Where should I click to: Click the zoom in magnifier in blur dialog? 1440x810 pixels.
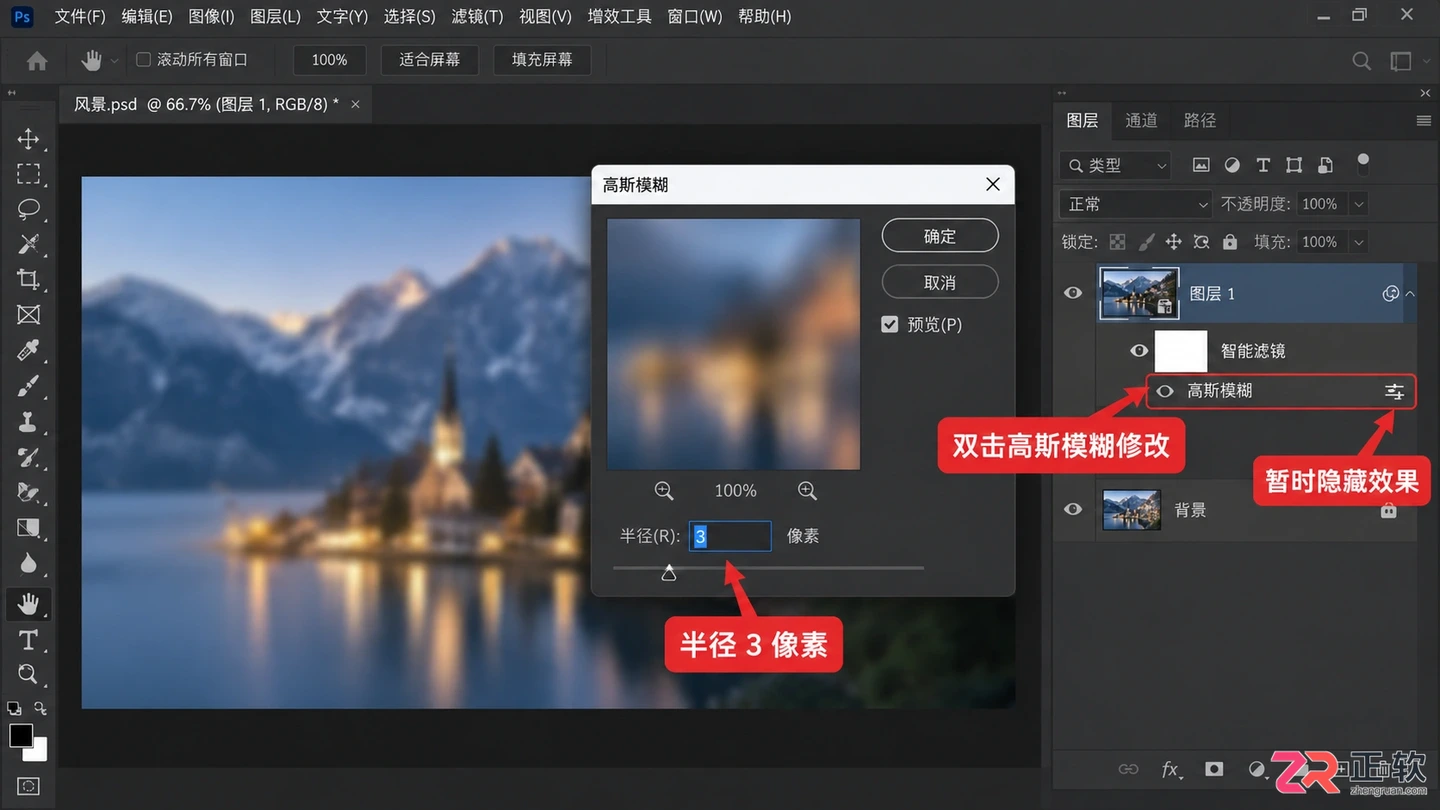(807, 491)
